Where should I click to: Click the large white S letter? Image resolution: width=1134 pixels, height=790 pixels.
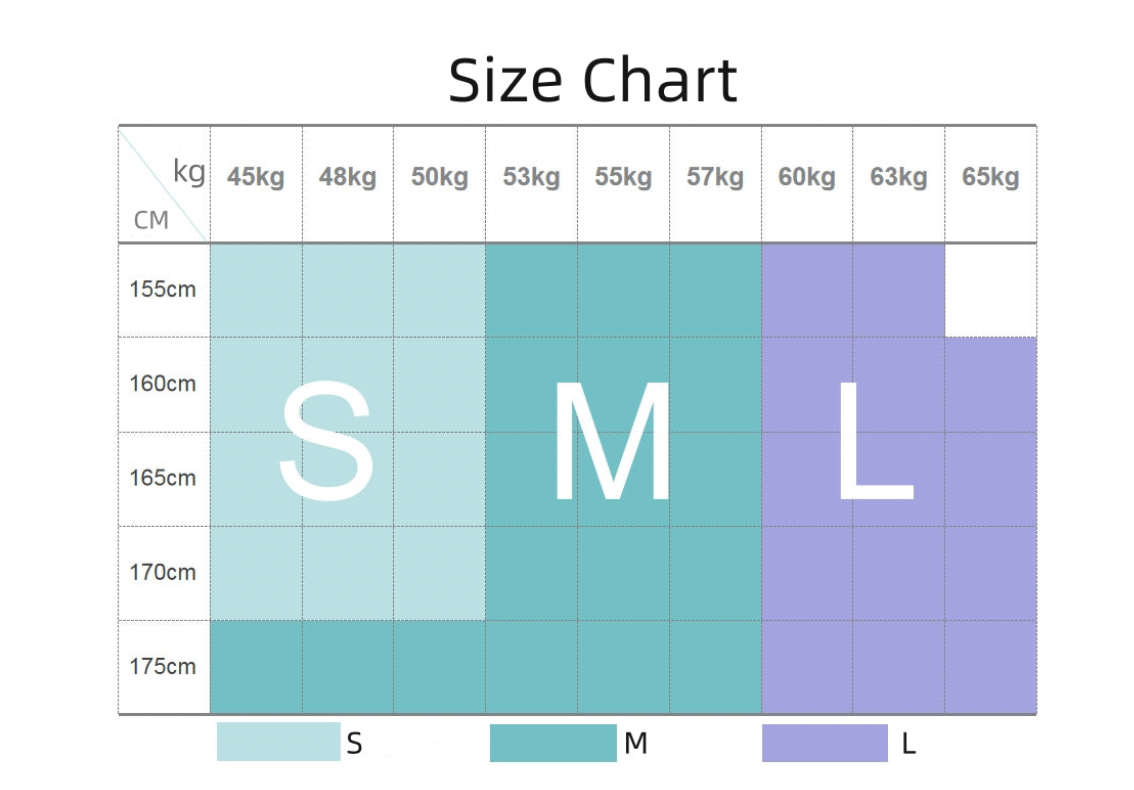click(x=326, y=442)
